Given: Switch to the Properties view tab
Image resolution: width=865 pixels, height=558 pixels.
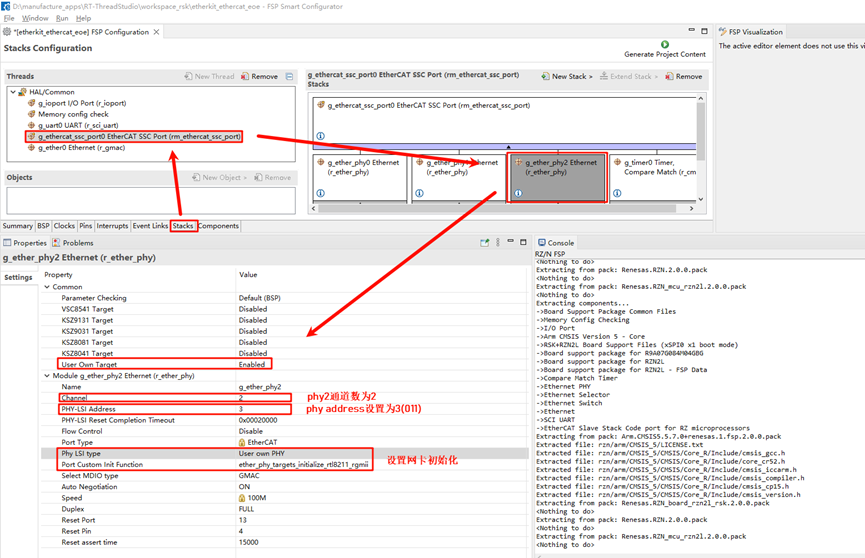Looking at the screenshot, I should [25, 243].
